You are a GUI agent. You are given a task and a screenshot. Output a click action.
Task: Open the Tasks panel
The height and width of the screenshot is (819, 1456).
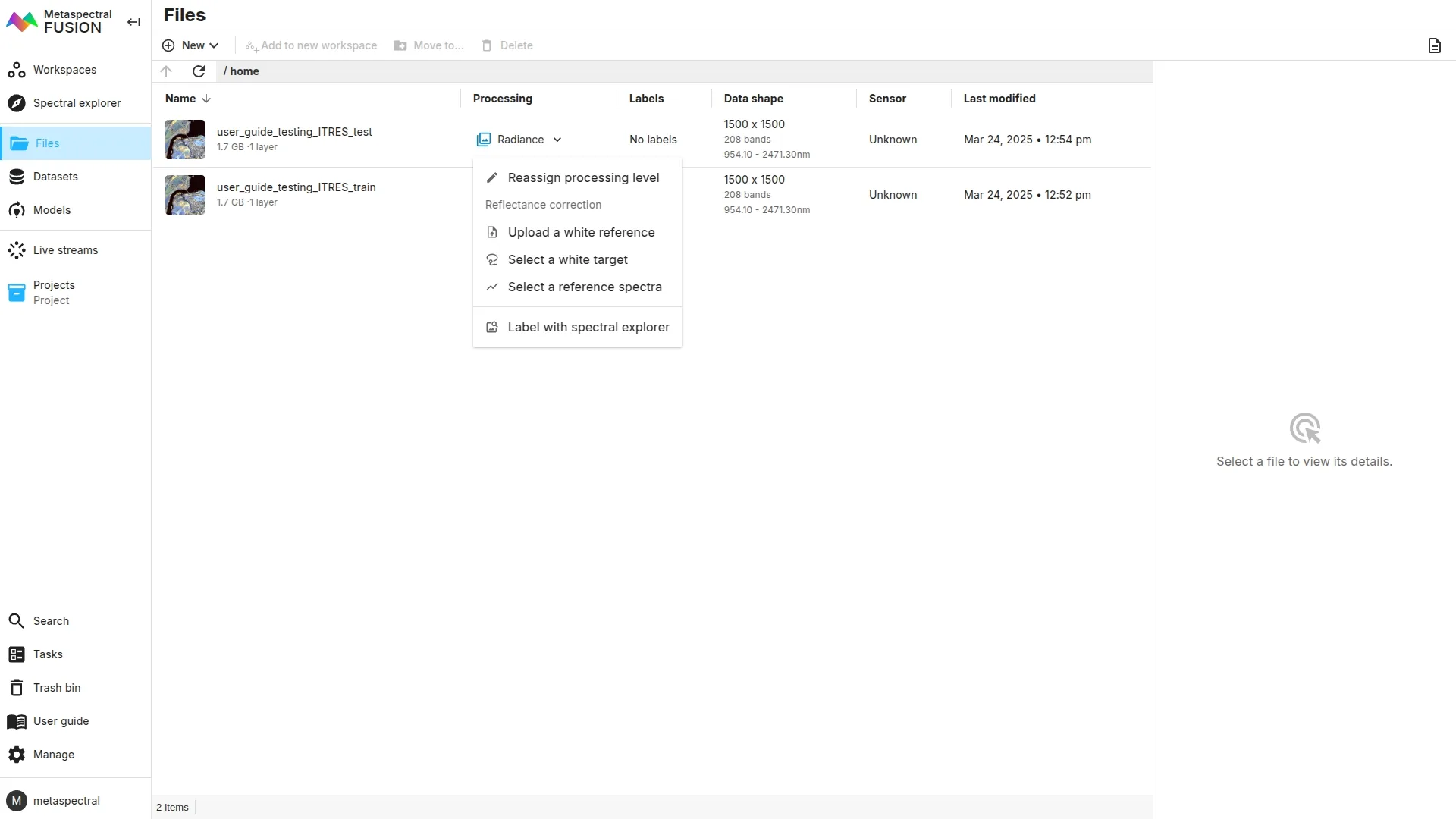[48, 654]
